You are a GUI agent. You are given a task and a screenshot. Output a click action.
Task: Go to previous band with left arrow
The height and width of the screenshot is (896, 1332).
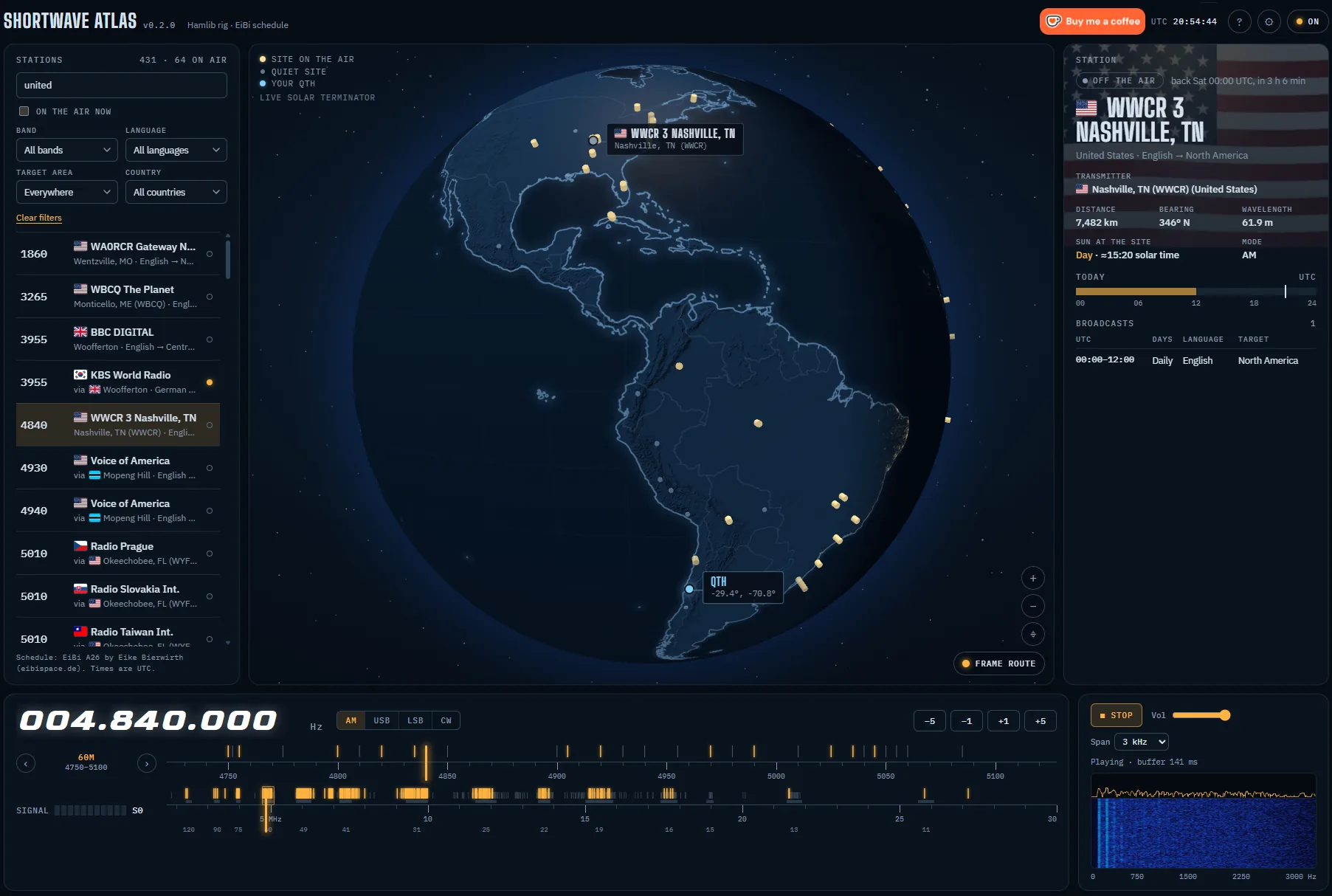pyautogui.click(x=26, y=763)
